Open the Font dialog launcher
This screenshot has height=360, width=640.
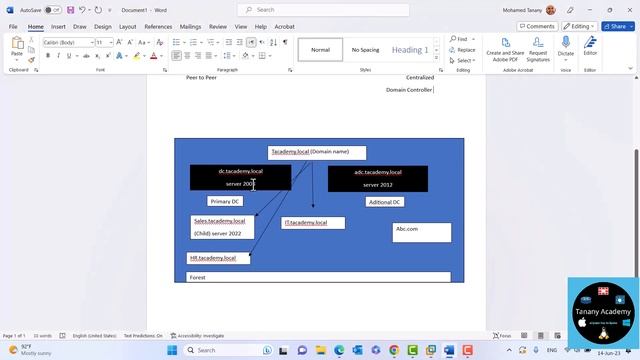pos(165,70)
